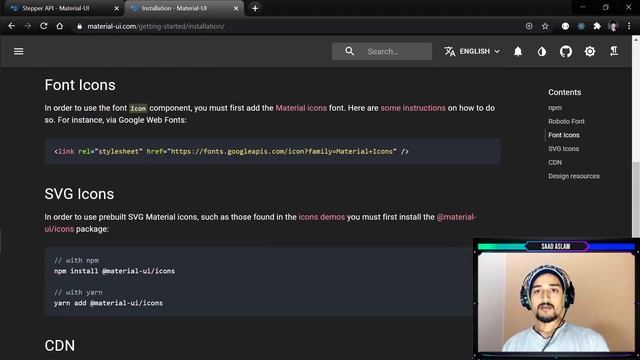This screenshot has height=360, width=640.
Task: Open the edit website colors gear icon
Action: [x=590, y=51]
